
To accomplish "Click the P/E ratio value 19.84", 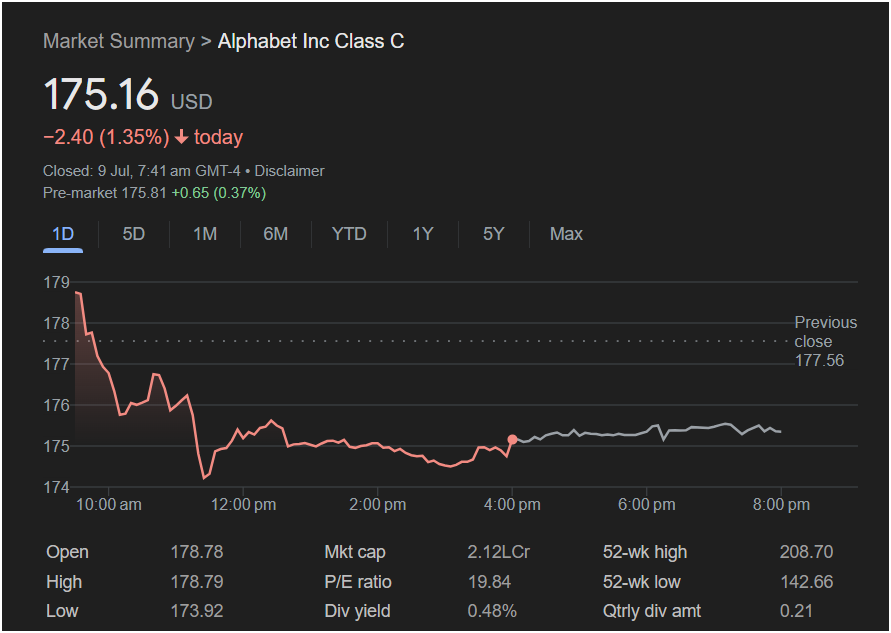I will pos(485,582).
